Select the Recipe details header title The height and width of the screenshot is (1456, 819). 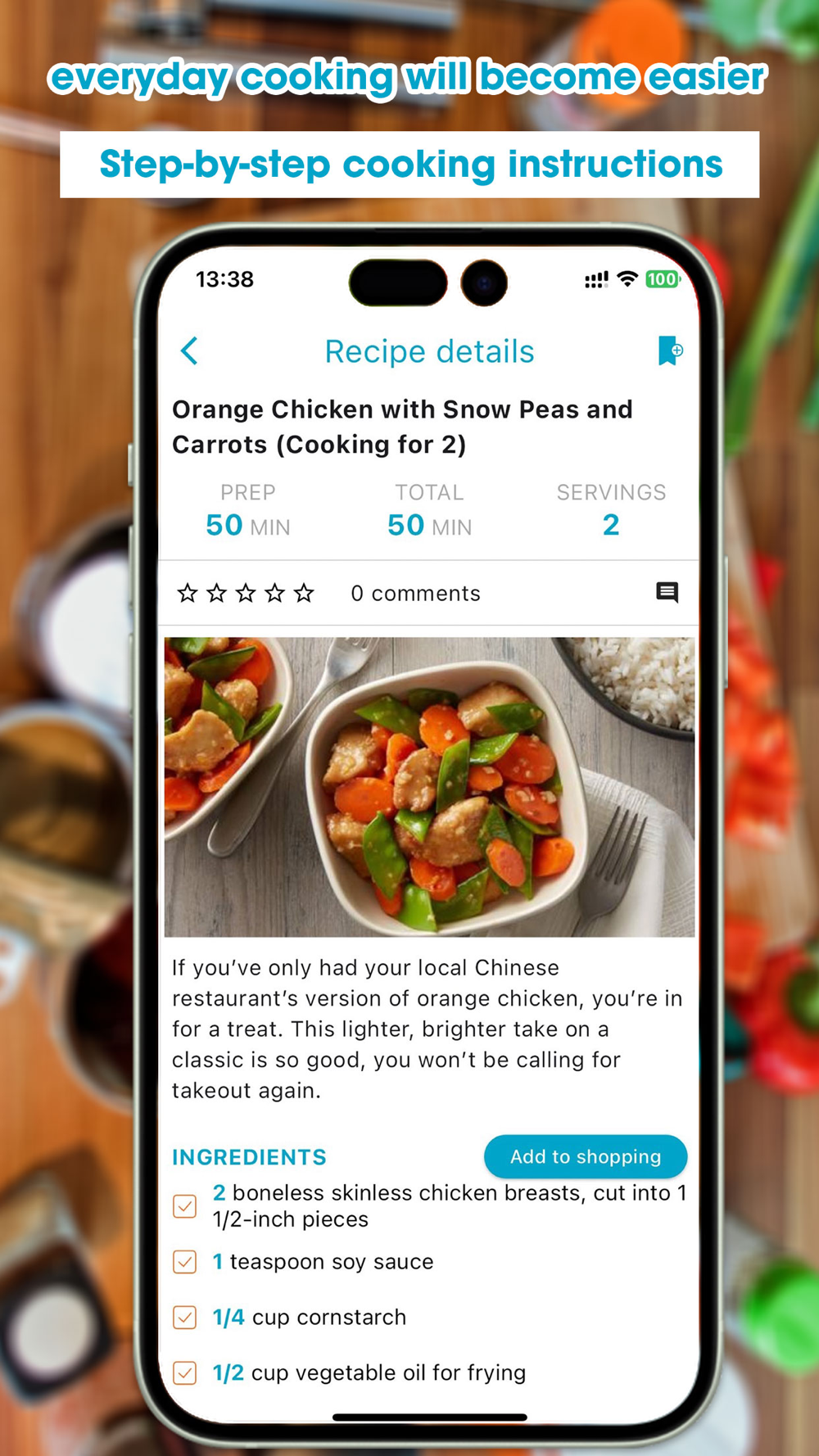tap(429, 351)
